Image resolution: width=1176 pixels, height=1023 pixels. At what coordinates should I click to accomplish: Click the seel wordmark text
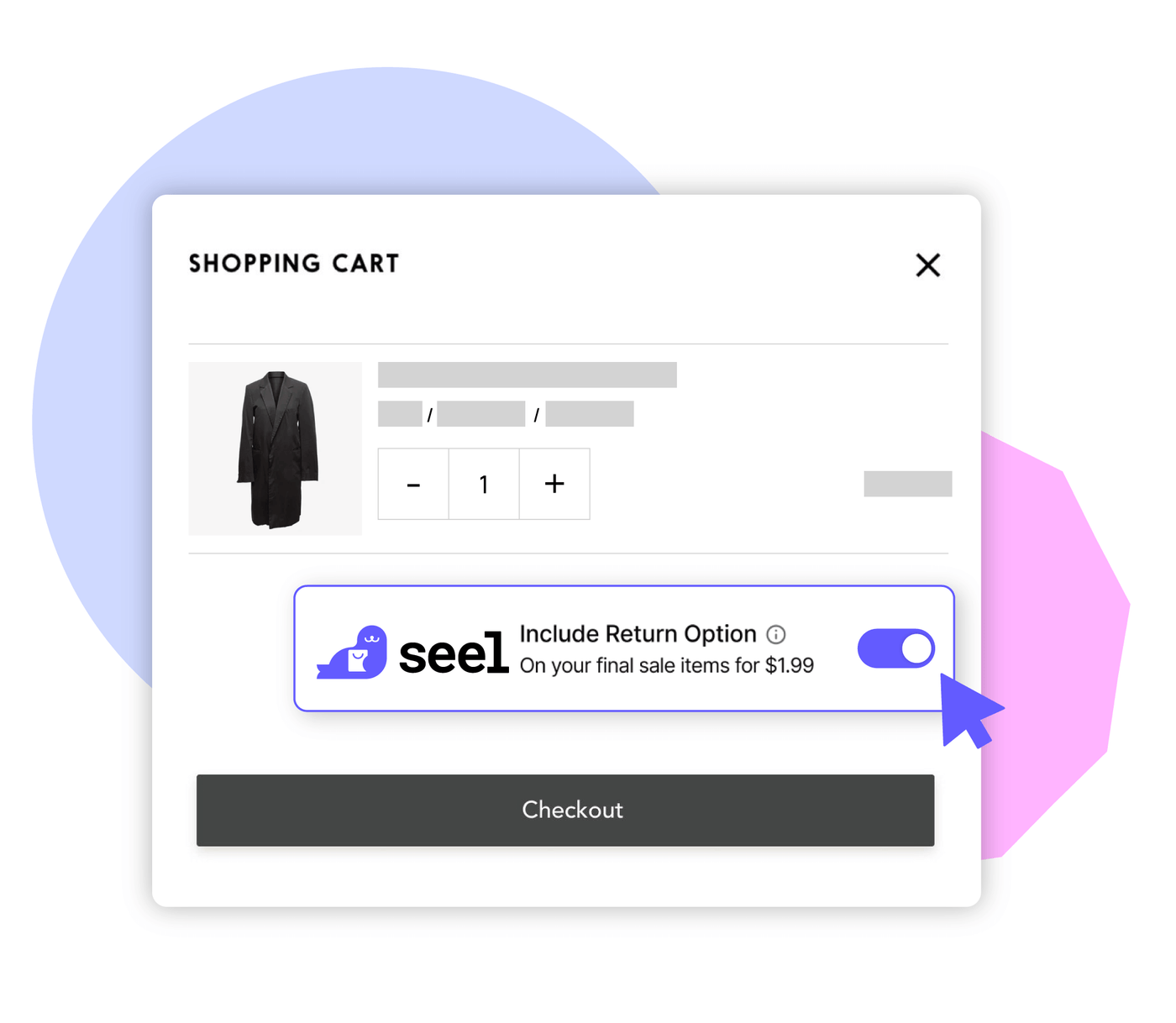(454, 653)
